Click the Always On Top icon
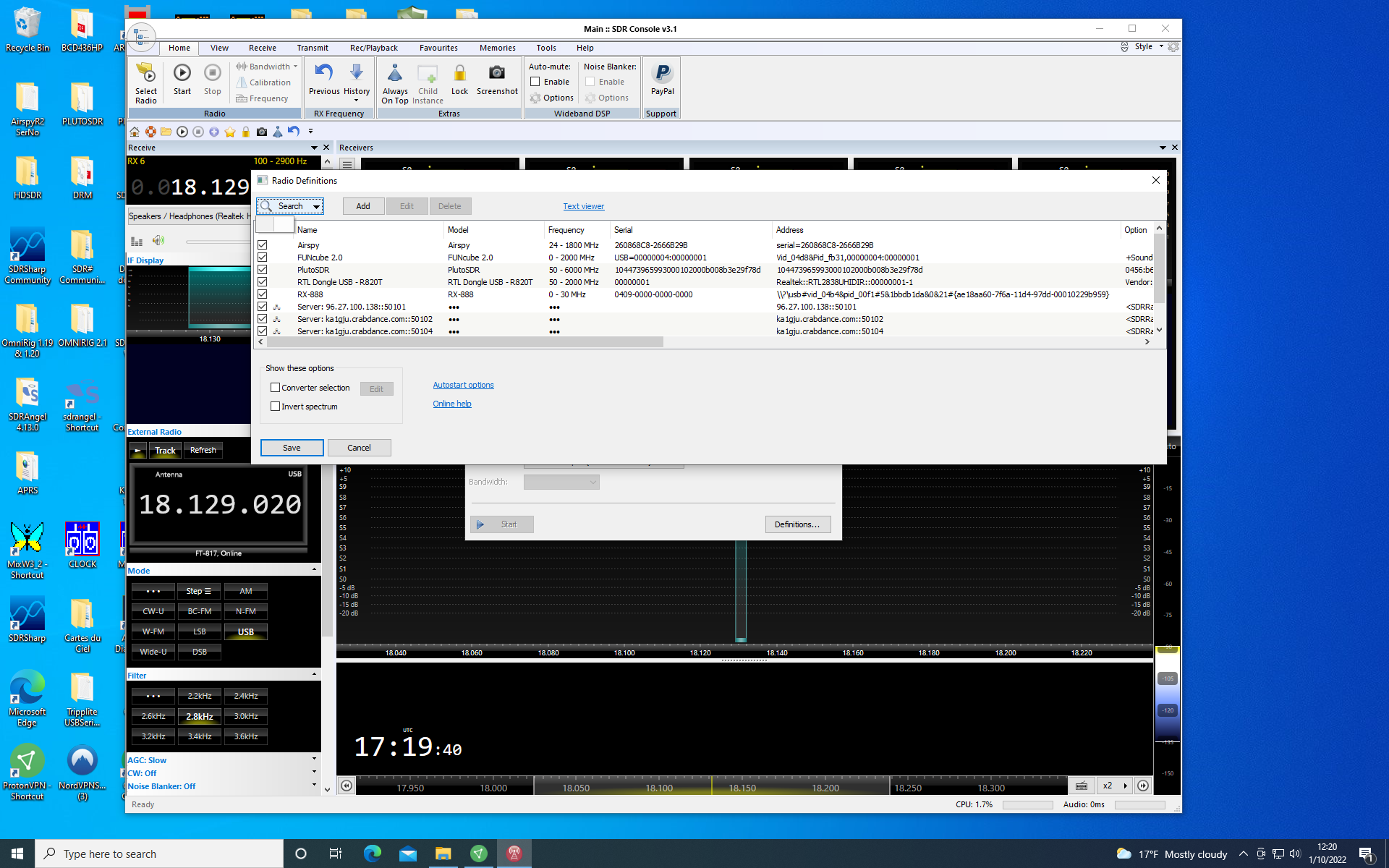The height and width of the screenshot is (868, 1389). [395, 73]
